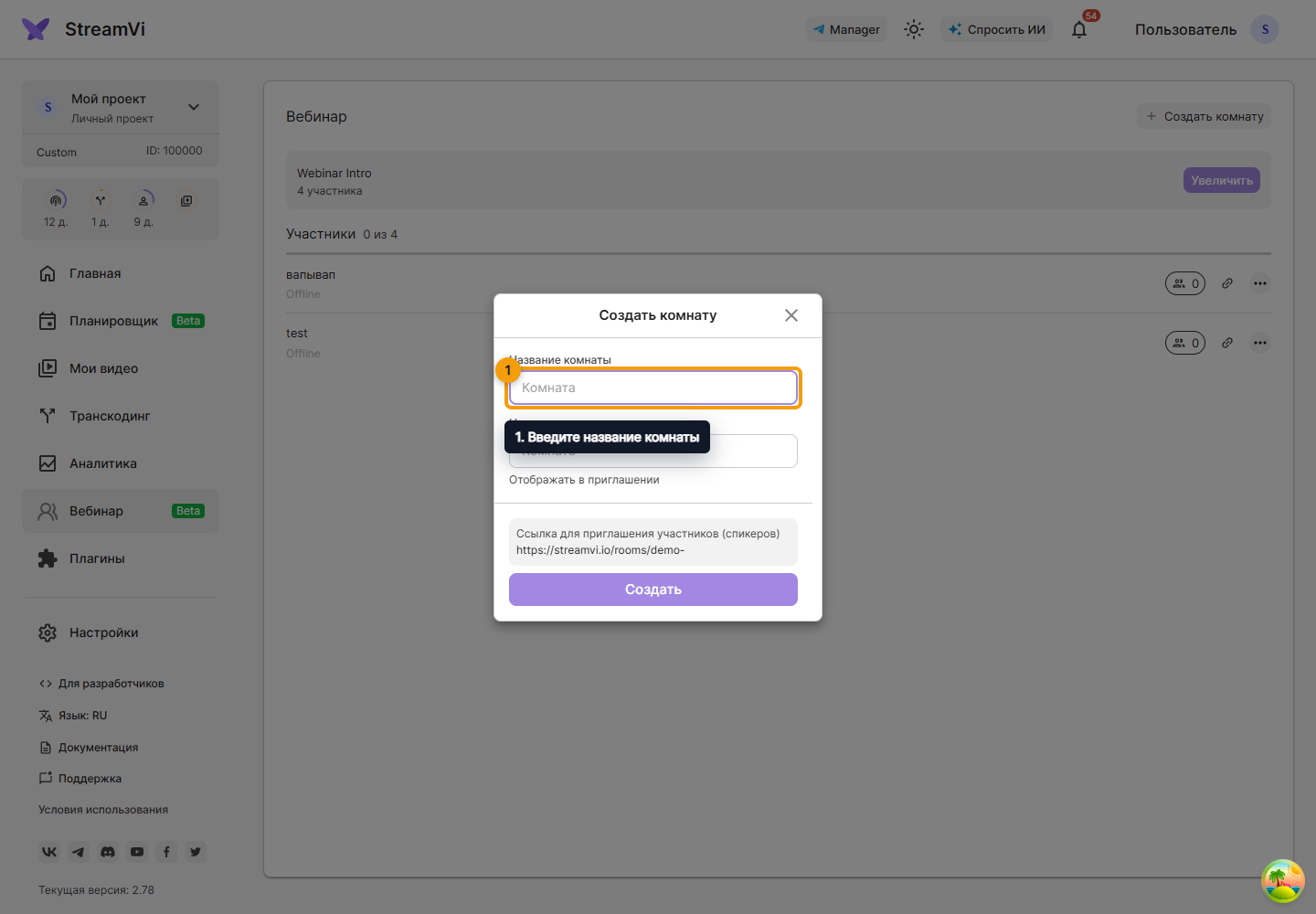Click the purple Создать button
This screenshot has height=914, width=1316.
point(653,590)
